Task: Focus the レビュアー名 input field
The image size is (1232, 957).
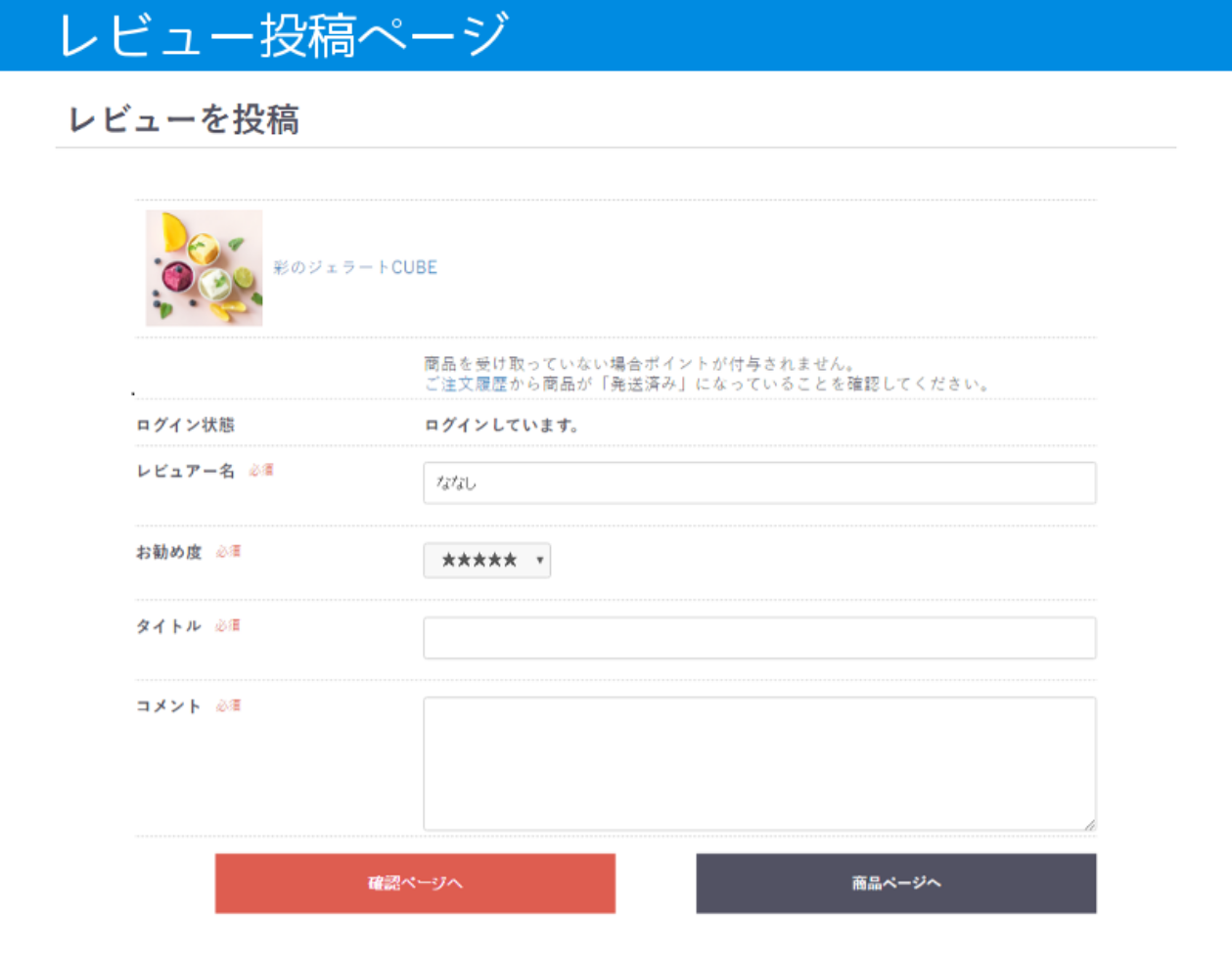Action: pyautogui.click(x=759, y=482)
